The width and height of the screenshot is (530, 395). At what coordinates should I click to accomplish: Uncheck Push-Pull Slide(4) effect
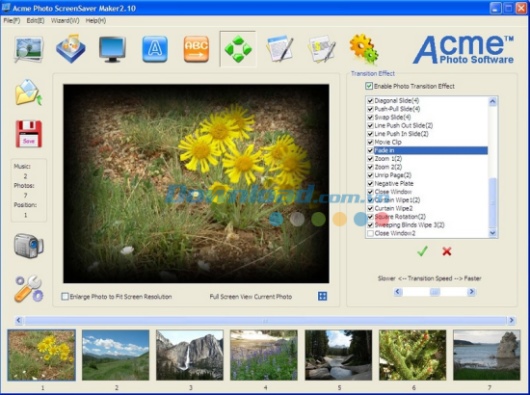370,109
